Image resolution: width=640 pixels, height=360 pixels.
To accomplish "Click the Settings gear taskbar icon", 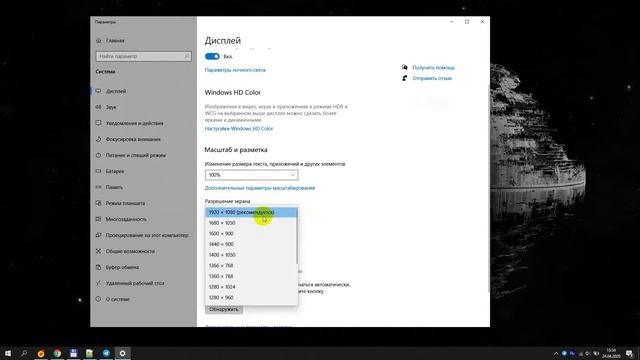I will [122, 353].
